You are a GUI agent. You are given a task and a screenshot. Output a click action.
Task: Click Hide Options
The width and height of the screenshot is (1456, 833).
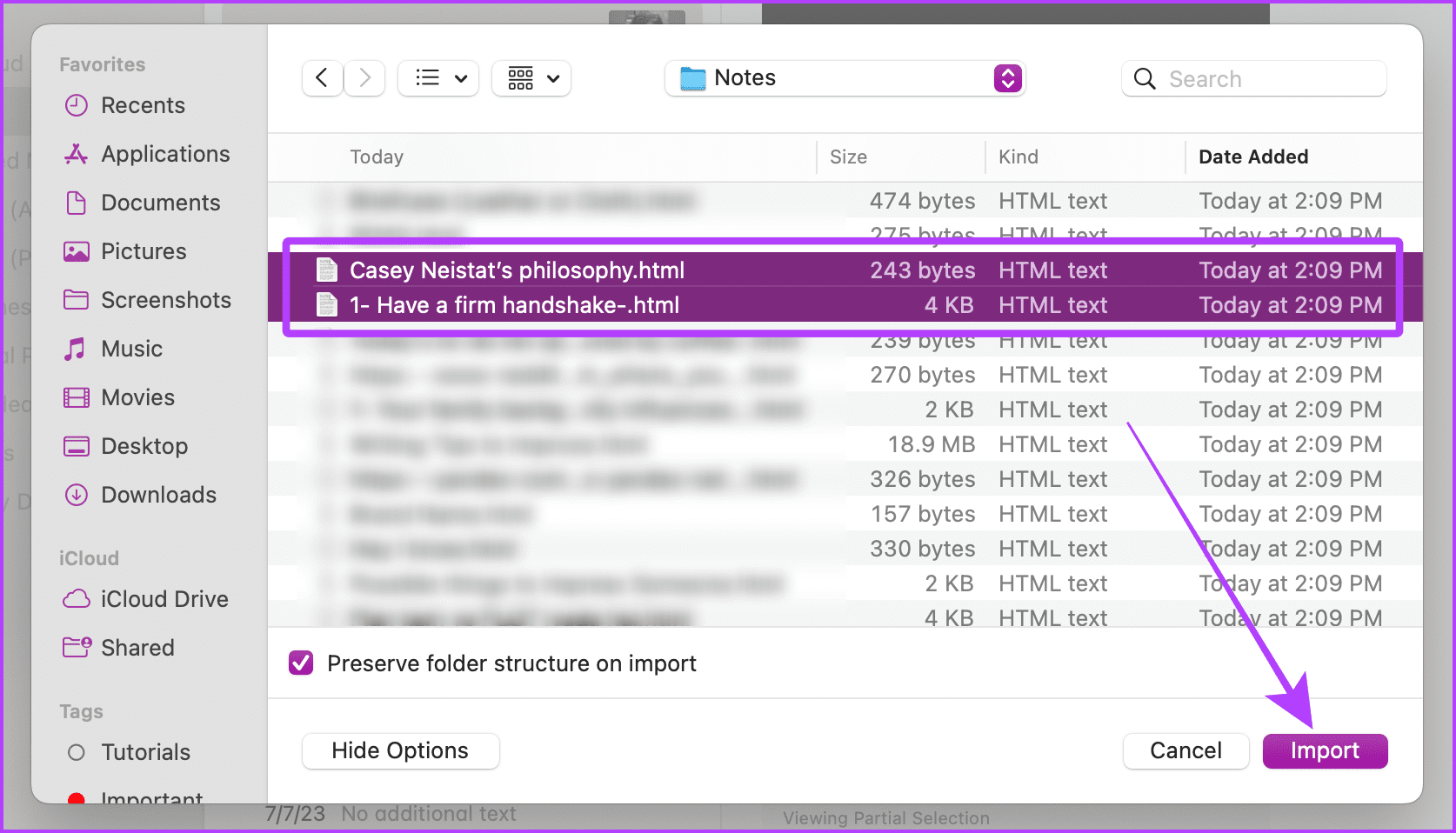click(x=400, y=750)
